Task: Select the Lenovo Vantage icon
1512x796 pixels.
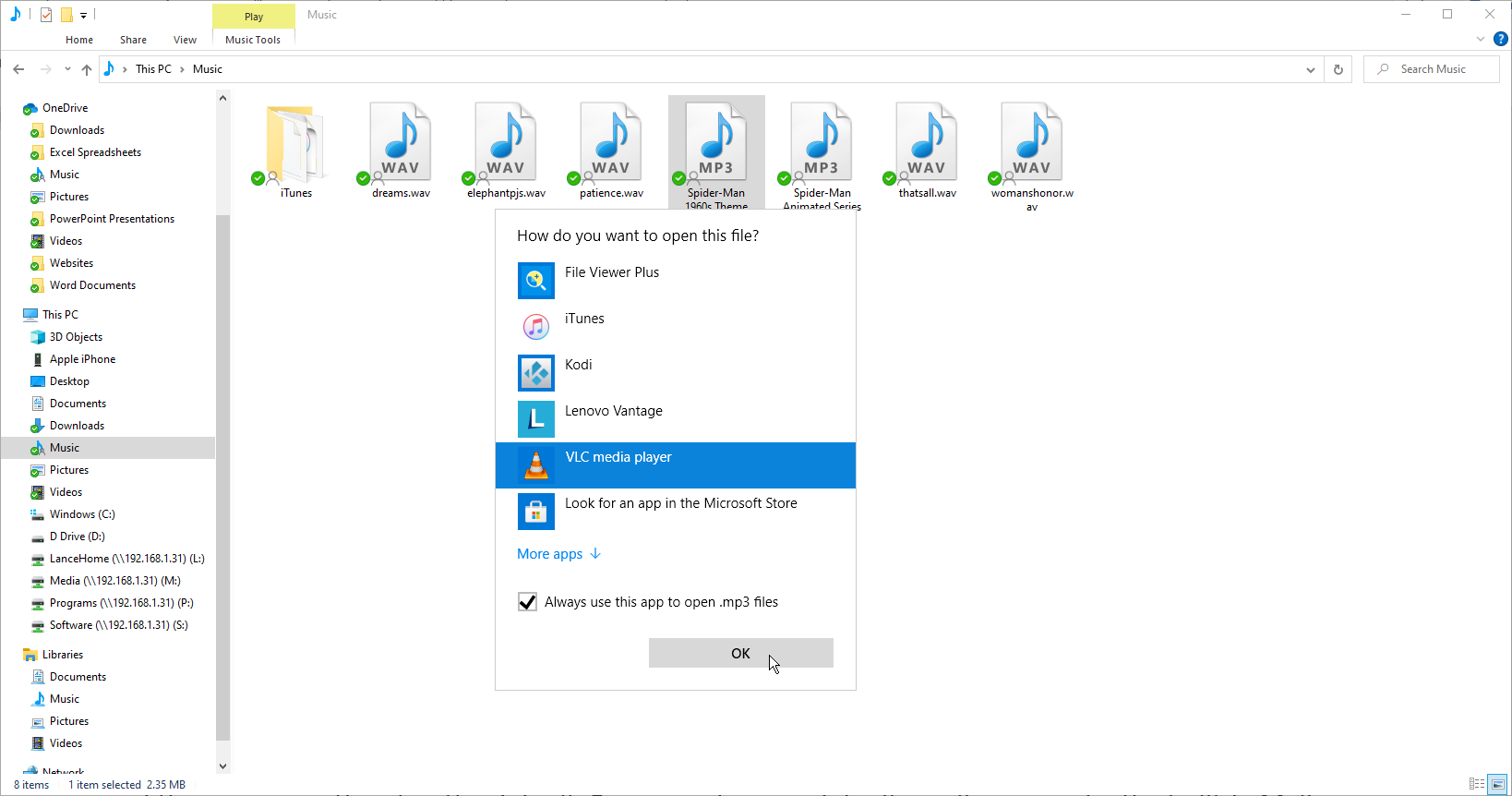Action: click(x=536, y=419)
